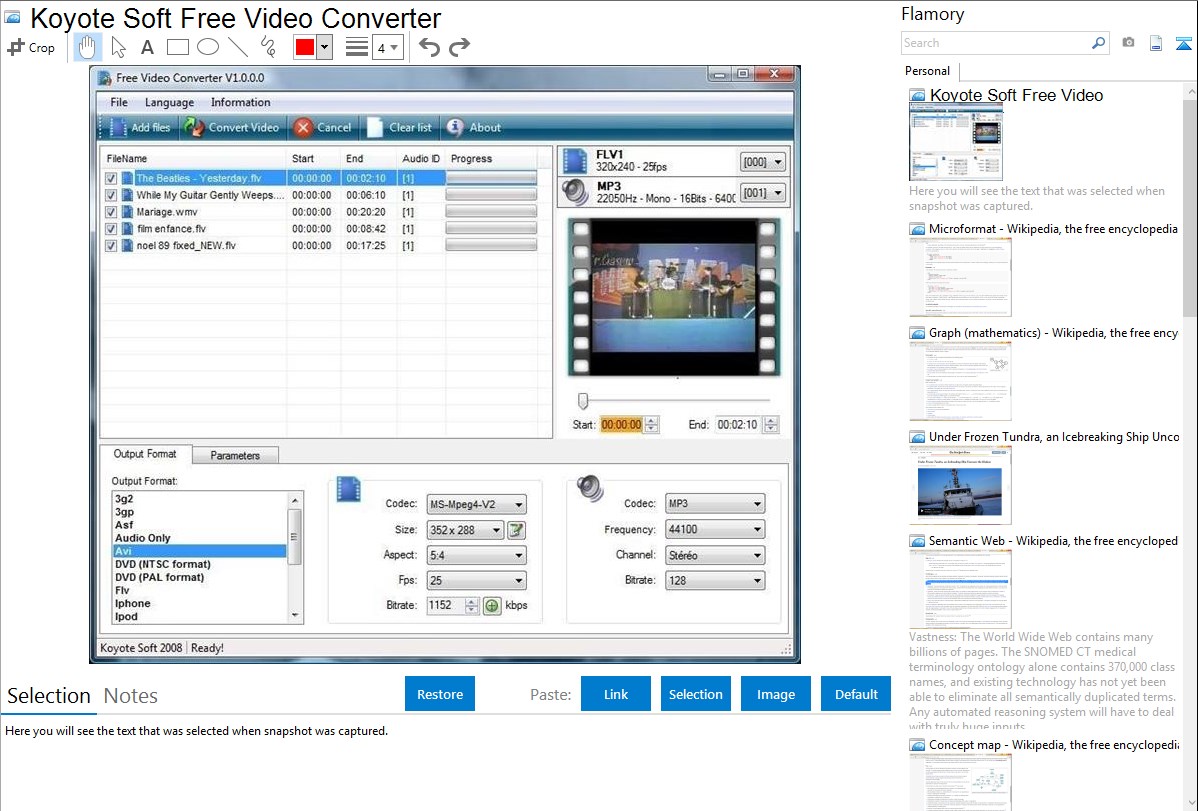Select the Crop tool
Screen dimensions: 1198x811
[x=31, y=47]
